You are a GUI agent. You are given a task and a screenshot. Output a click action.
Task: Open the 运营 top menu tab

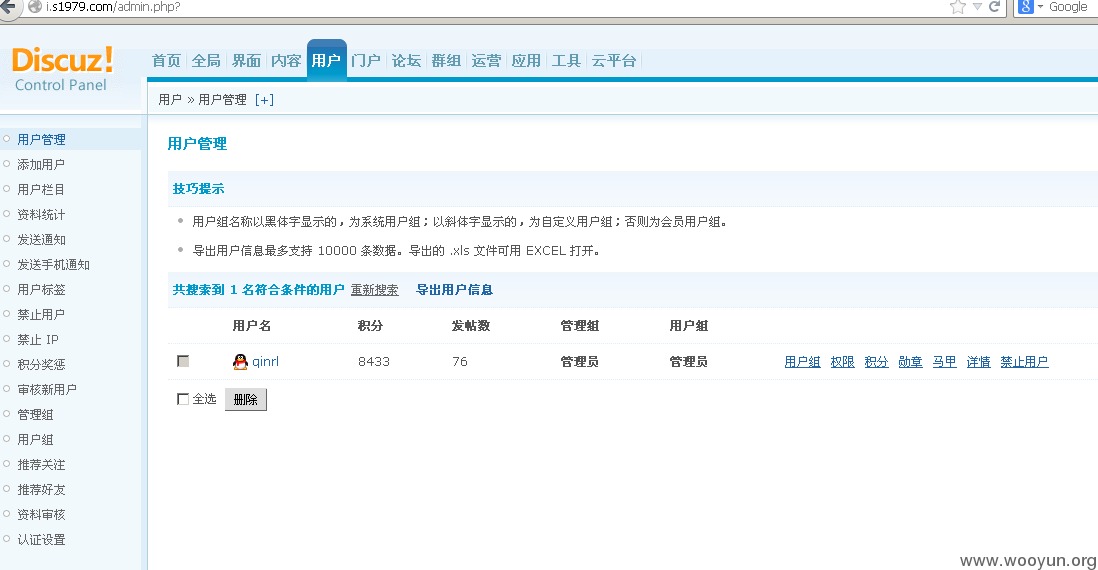486,61
